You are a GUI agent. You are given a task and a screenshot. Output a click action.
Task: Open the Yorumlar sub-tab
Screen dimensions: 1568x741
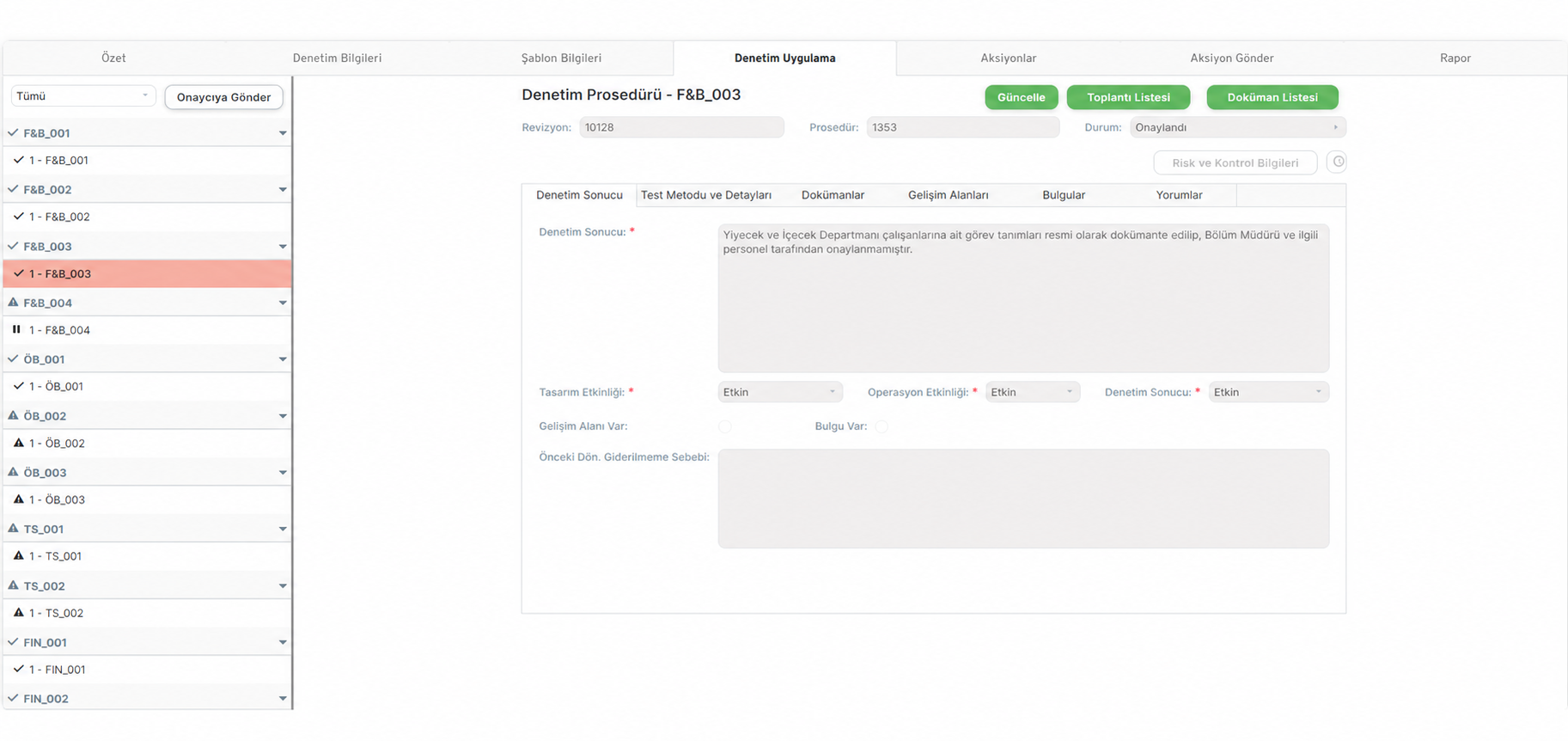pos(1179,195)
